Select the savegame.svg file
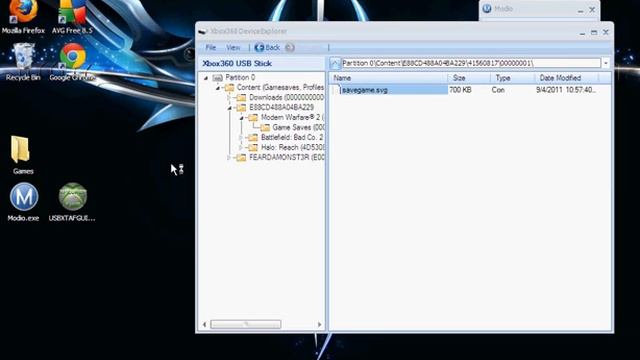 (x=364, y=90)
